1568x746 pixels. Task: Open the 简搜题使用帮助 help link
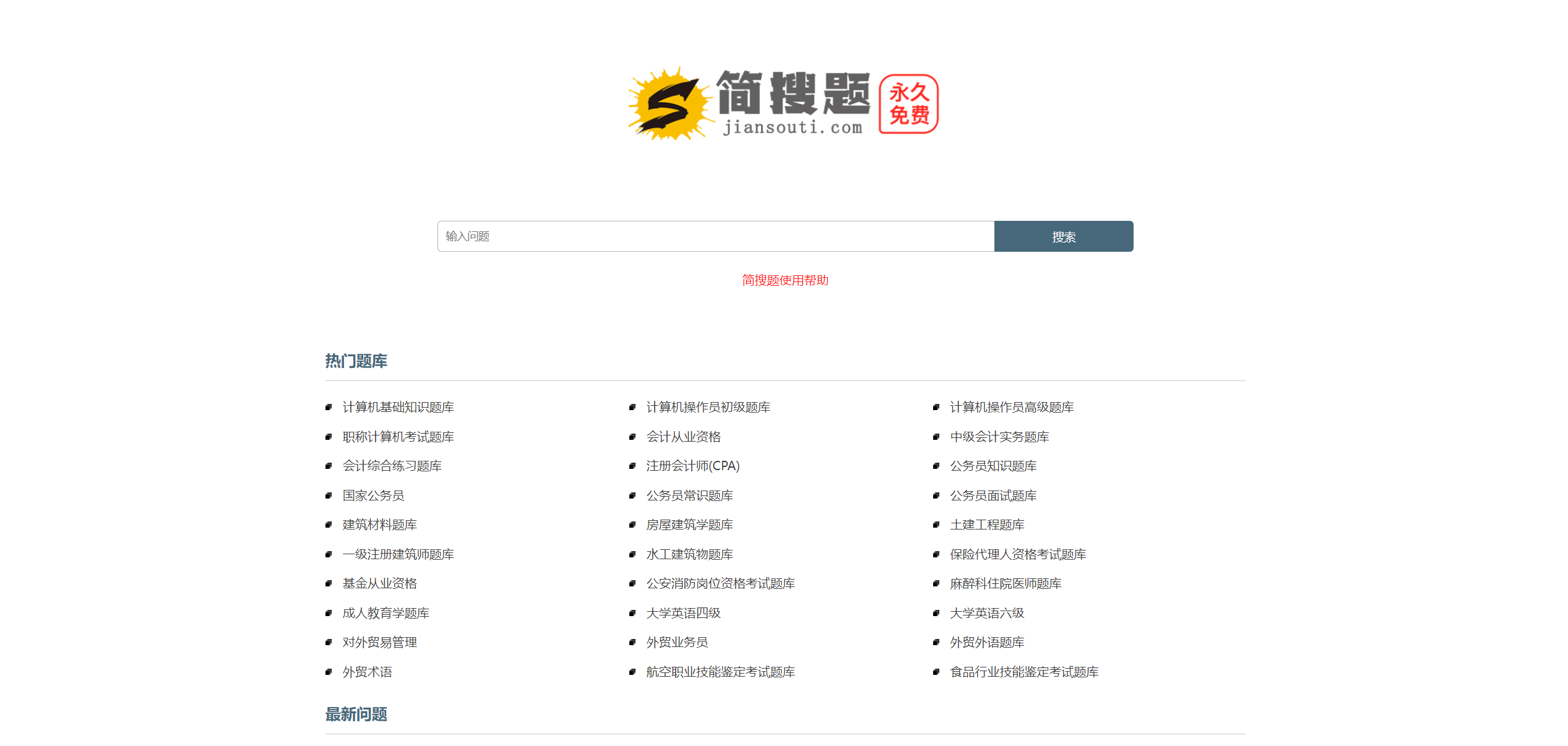[x=784, y=281]
